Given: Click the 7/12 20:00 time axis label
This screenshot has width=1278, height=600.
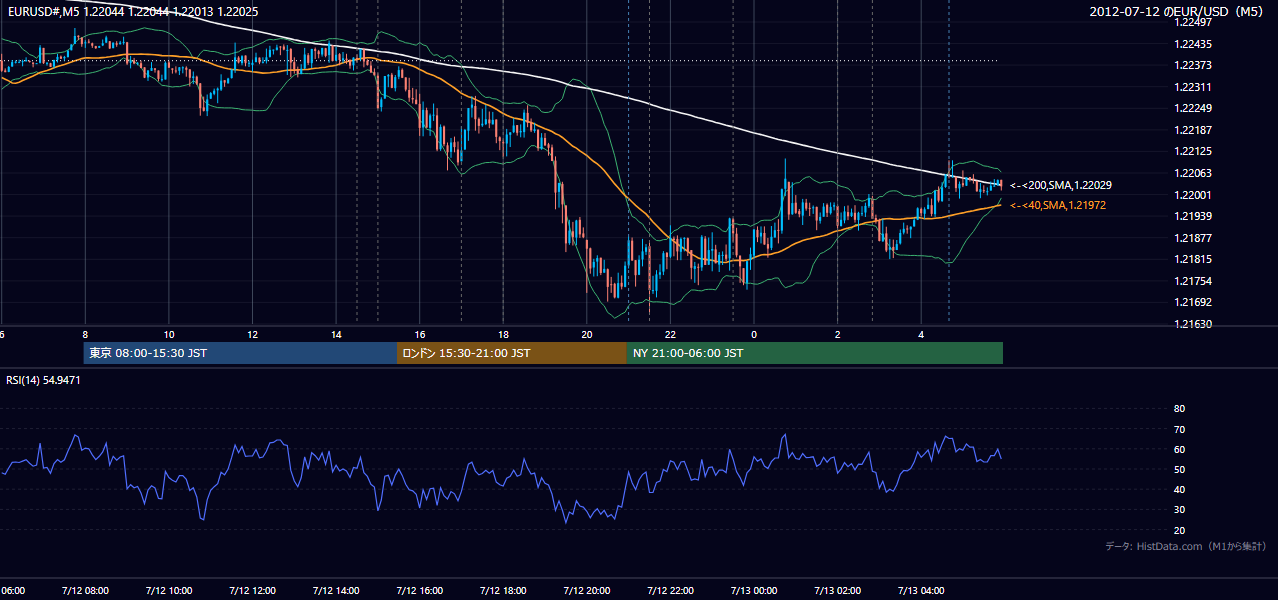Looking at the screenshot, I should point(587,590).
